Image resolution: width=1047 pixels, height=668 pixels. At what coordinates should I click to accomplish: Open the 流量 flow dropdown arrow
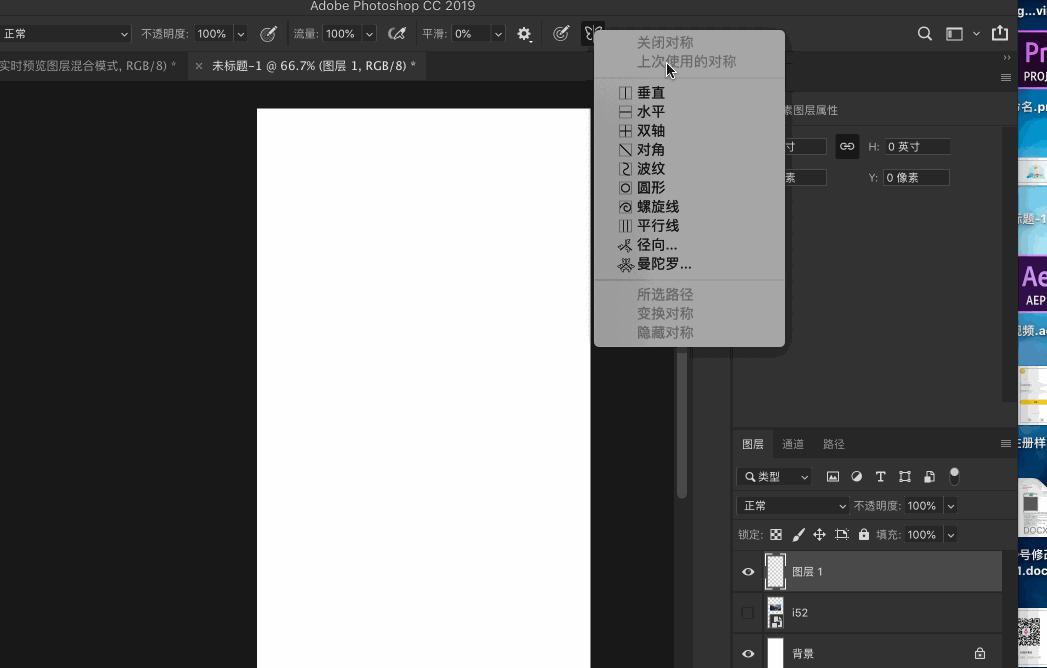coord(368,33)
